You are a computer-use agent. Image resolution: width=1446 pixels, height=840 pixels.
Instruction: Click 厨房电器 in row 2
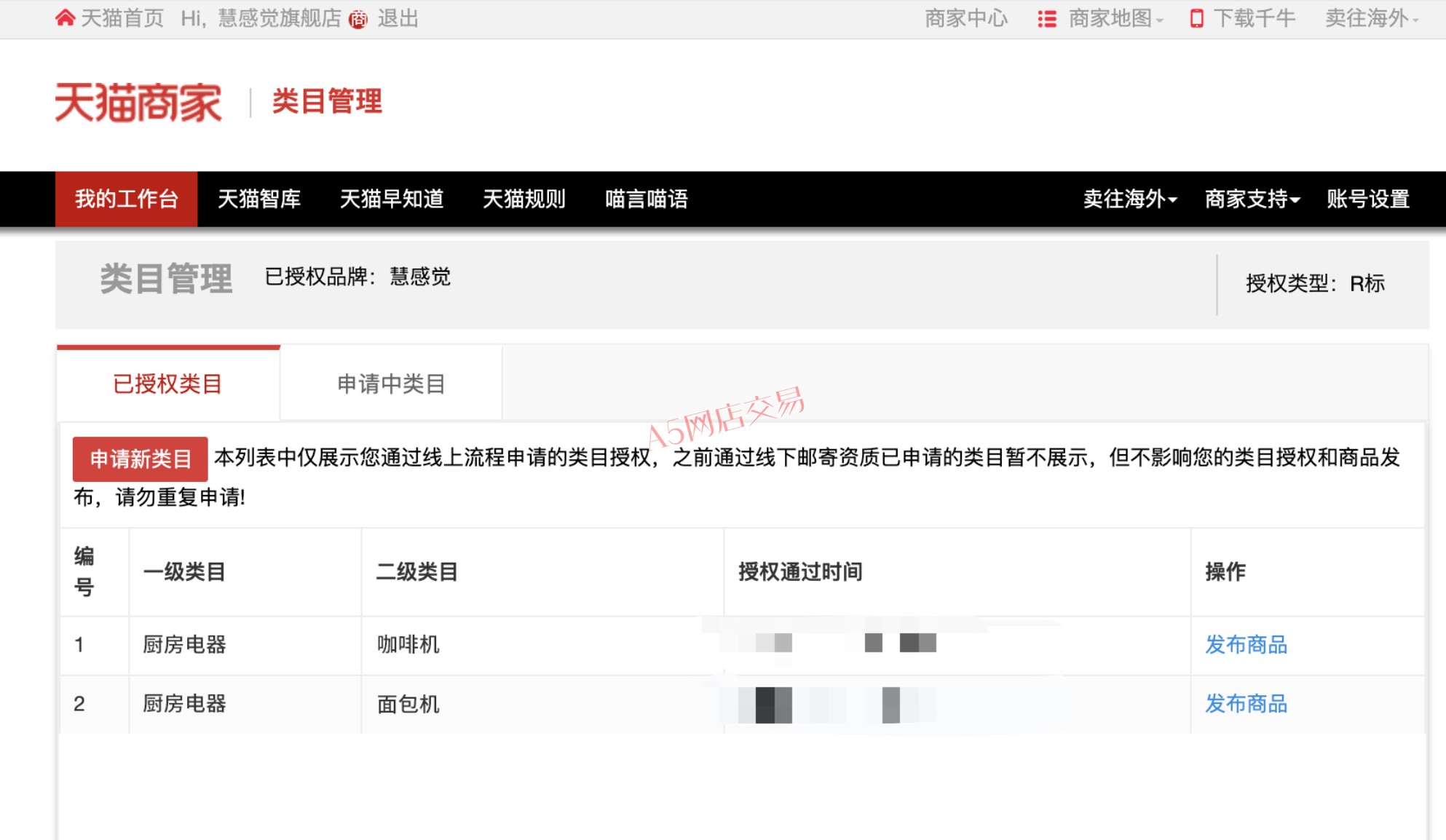[185, 704]
